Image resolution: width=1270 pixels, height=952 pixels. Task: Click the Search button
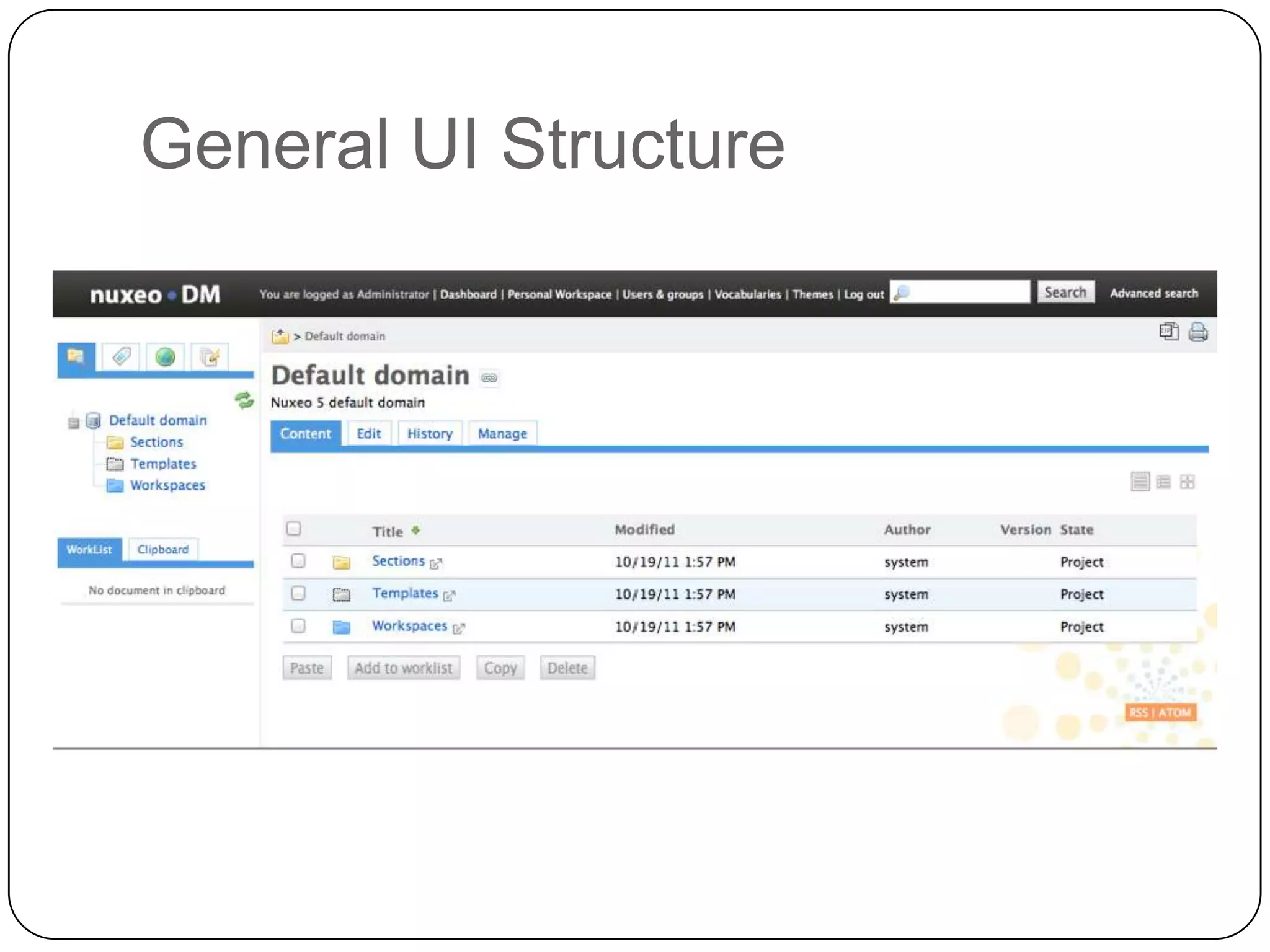pyautogui.click(x=1065, y=293)
